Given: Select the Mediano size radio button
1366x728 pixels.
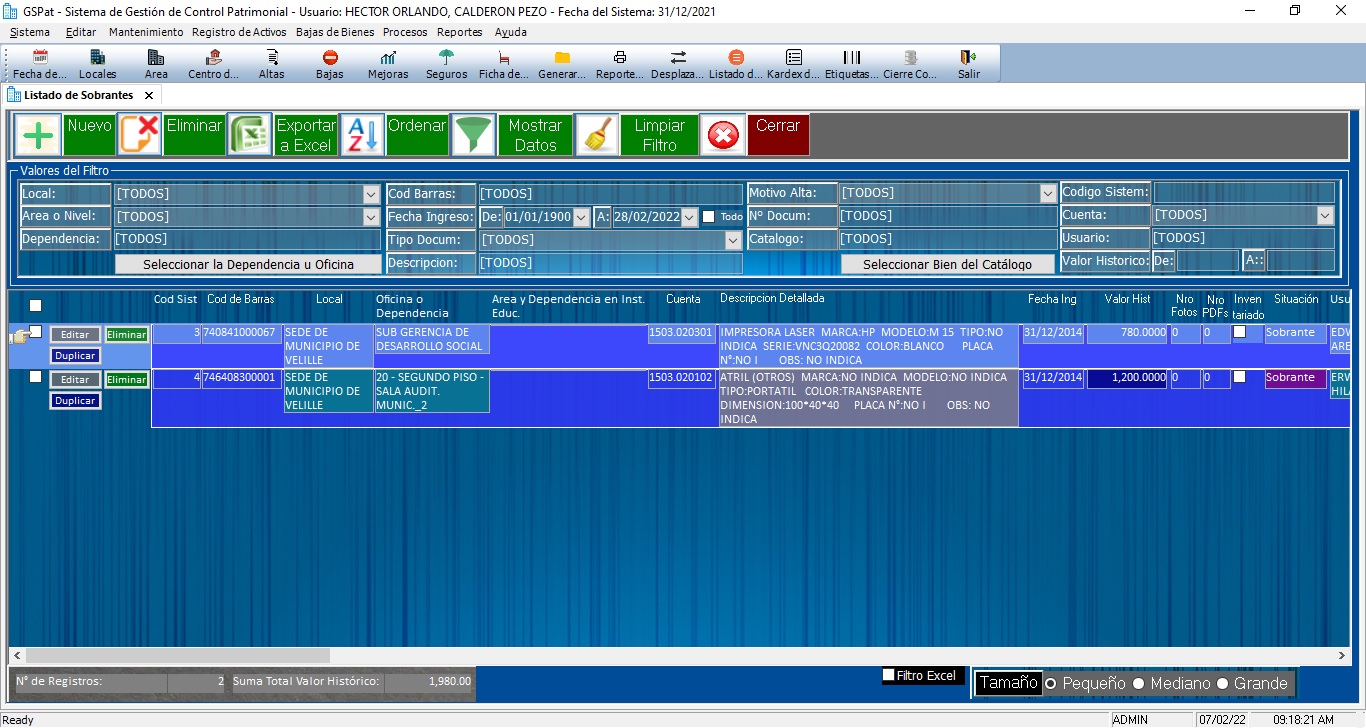Looking at the screenshot, I should point(1138,684).
